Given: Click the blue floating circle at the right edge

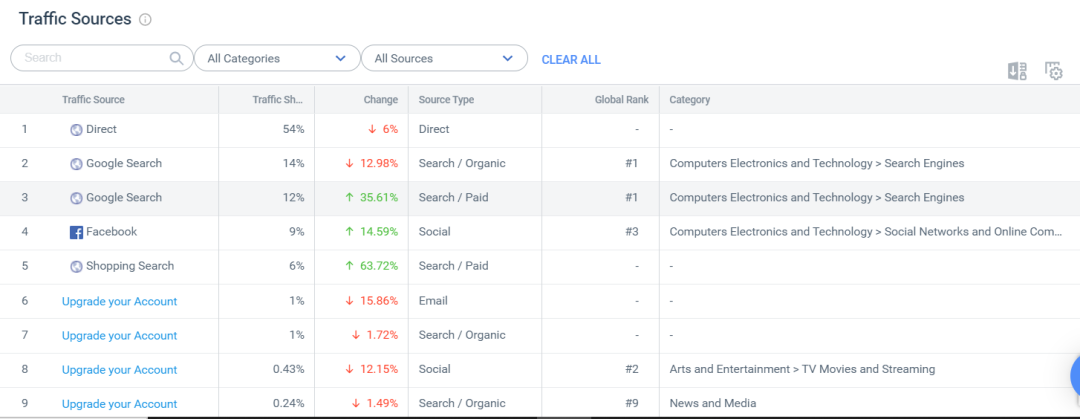Looking at the screenshot, I should click(x=1071, y=376).
